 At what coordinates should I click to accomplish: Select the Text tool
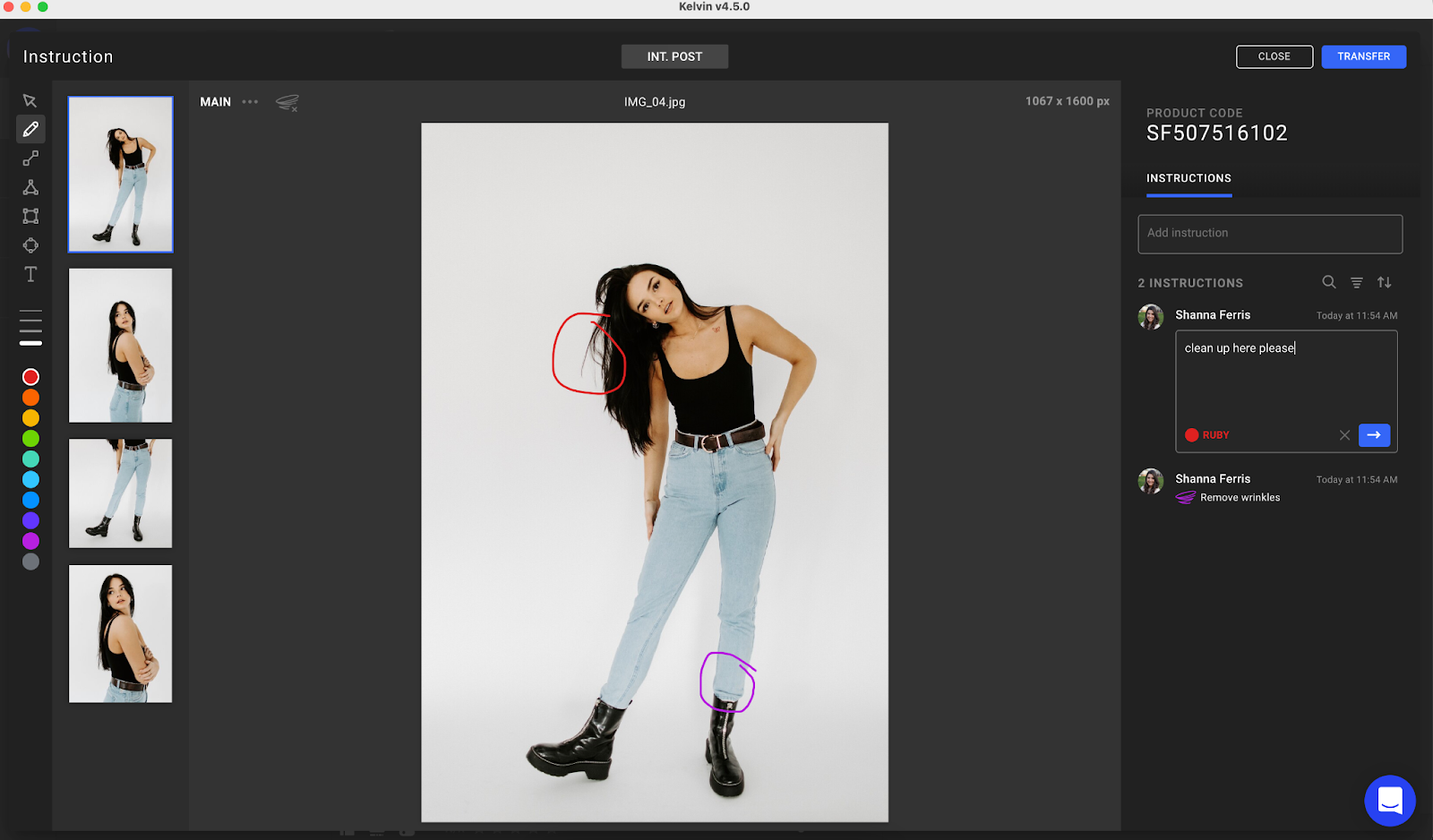30,274
